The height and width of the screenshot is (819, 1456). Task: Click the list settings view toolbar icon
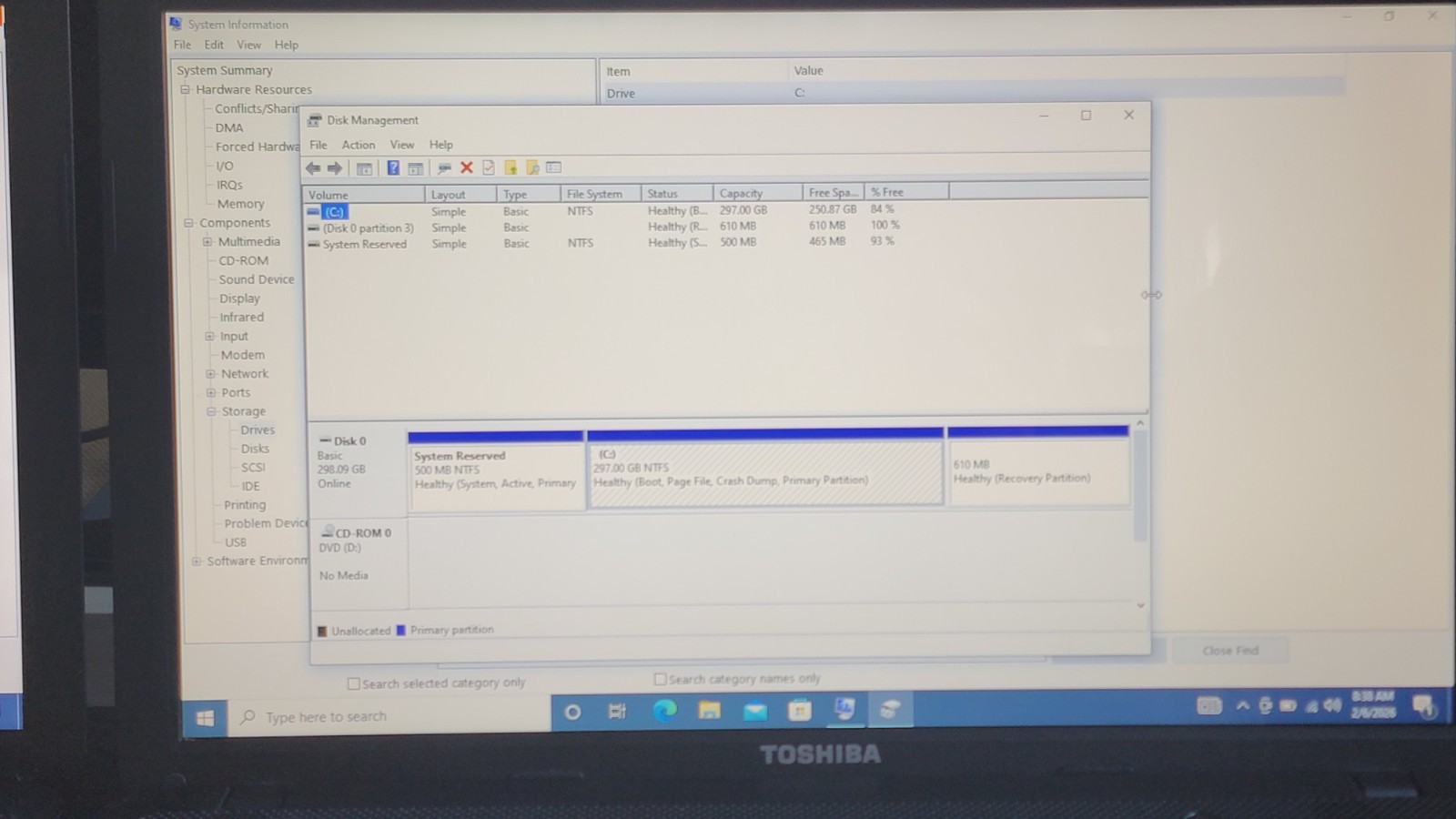tap(553, 167)
